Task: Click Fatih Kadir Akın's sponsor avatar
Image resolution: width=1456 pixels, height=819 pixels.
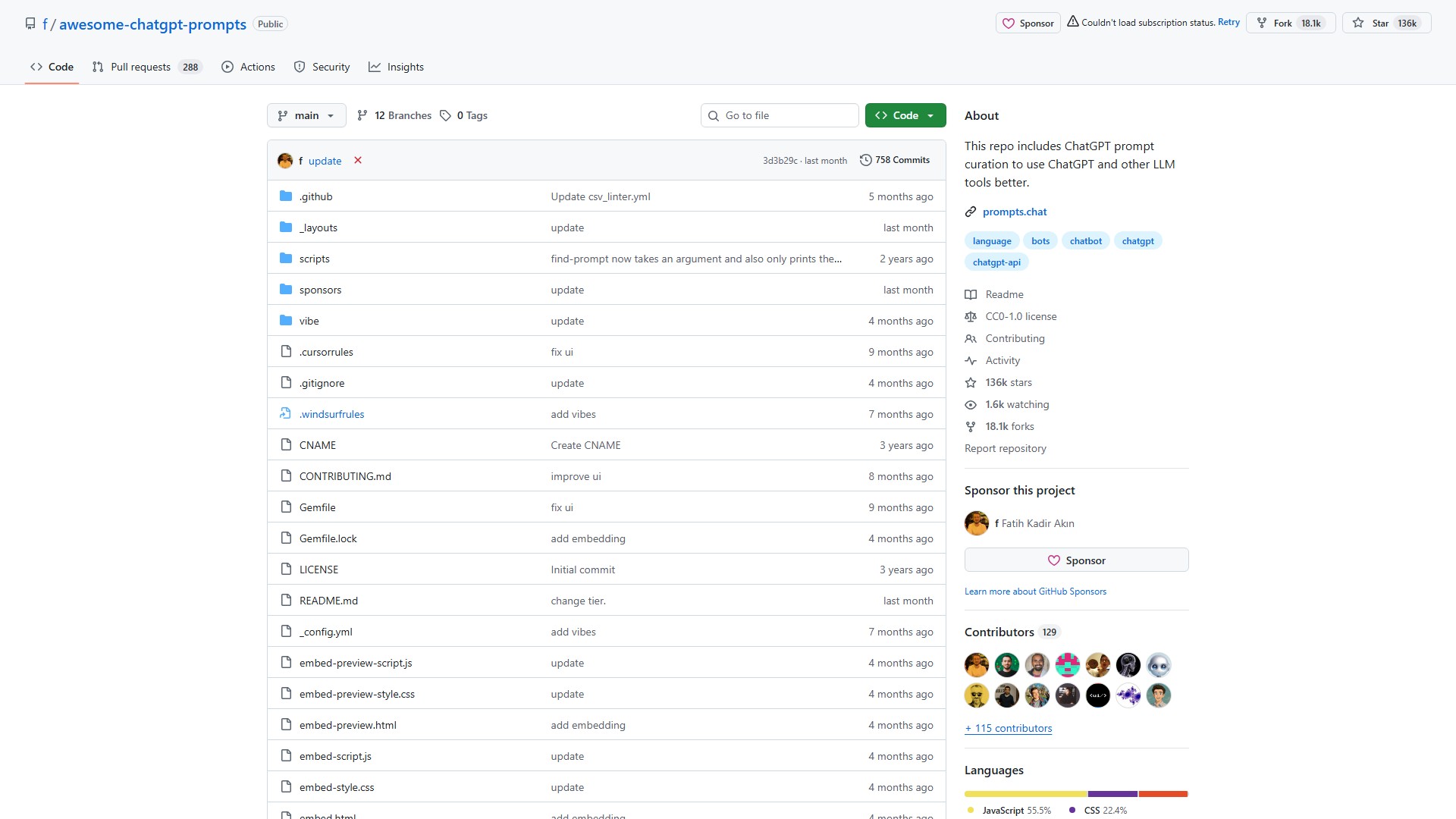Action: coord(977,523)
